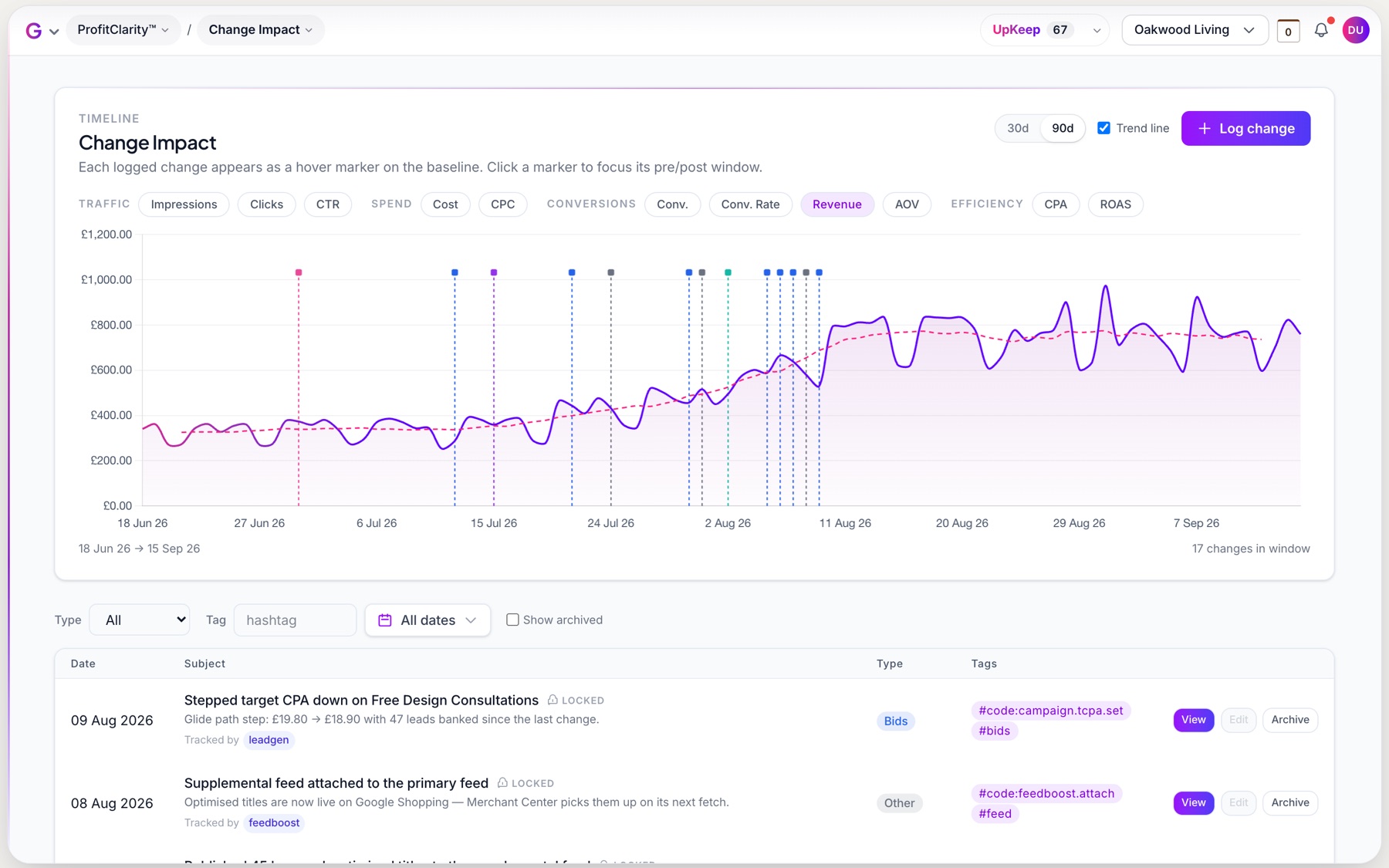The image size is (1389, 868).
Task: Click the leadgen tracked-by link
Action: coord(269,740)
